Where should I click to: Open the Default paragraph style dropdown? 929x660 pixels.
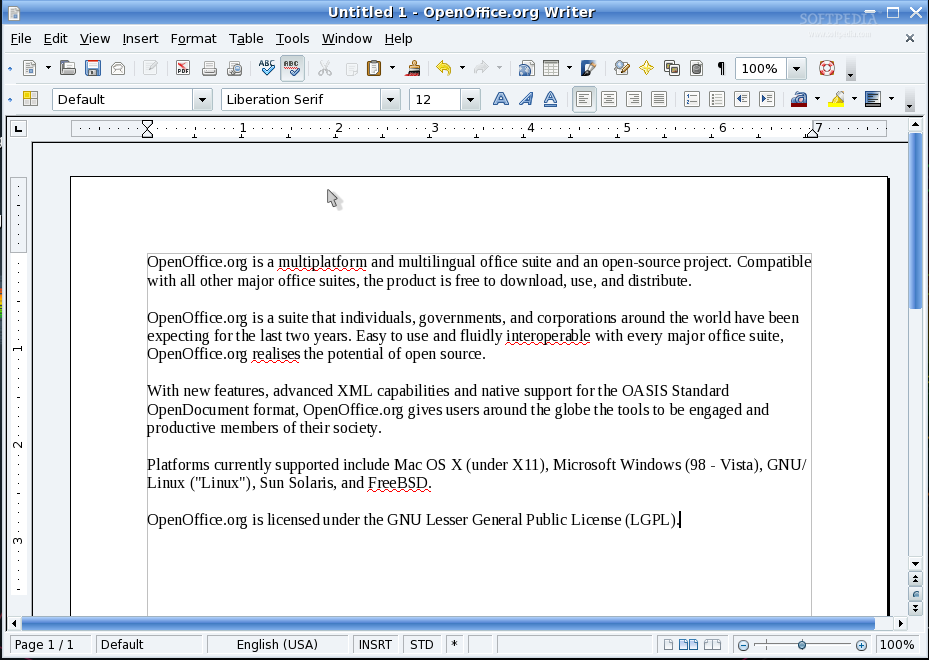[x=203, y=99]
